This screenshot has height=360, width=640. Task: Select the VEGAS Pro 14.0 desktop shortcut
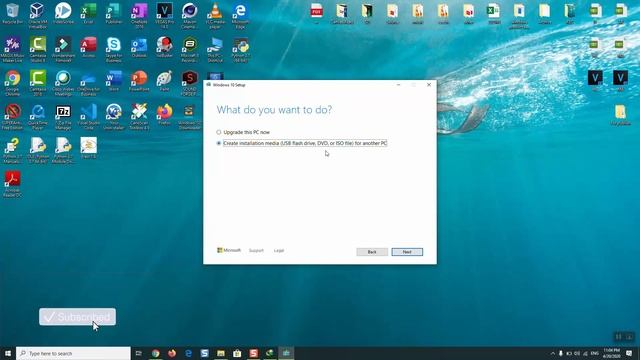coord(164,16)
